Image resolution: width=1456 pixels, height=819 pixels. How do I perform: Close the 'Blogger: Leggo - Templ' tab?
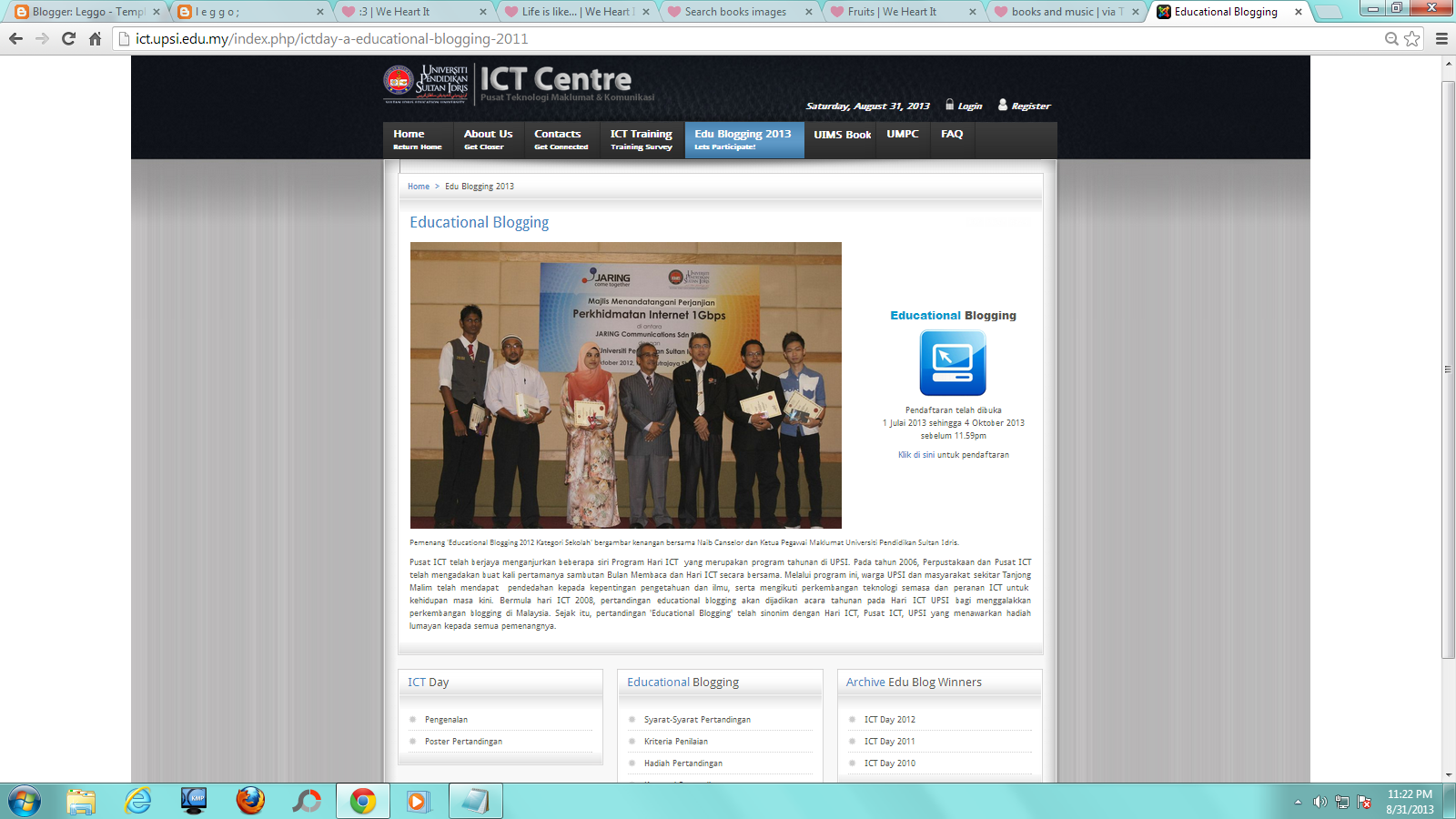point(156,12)
